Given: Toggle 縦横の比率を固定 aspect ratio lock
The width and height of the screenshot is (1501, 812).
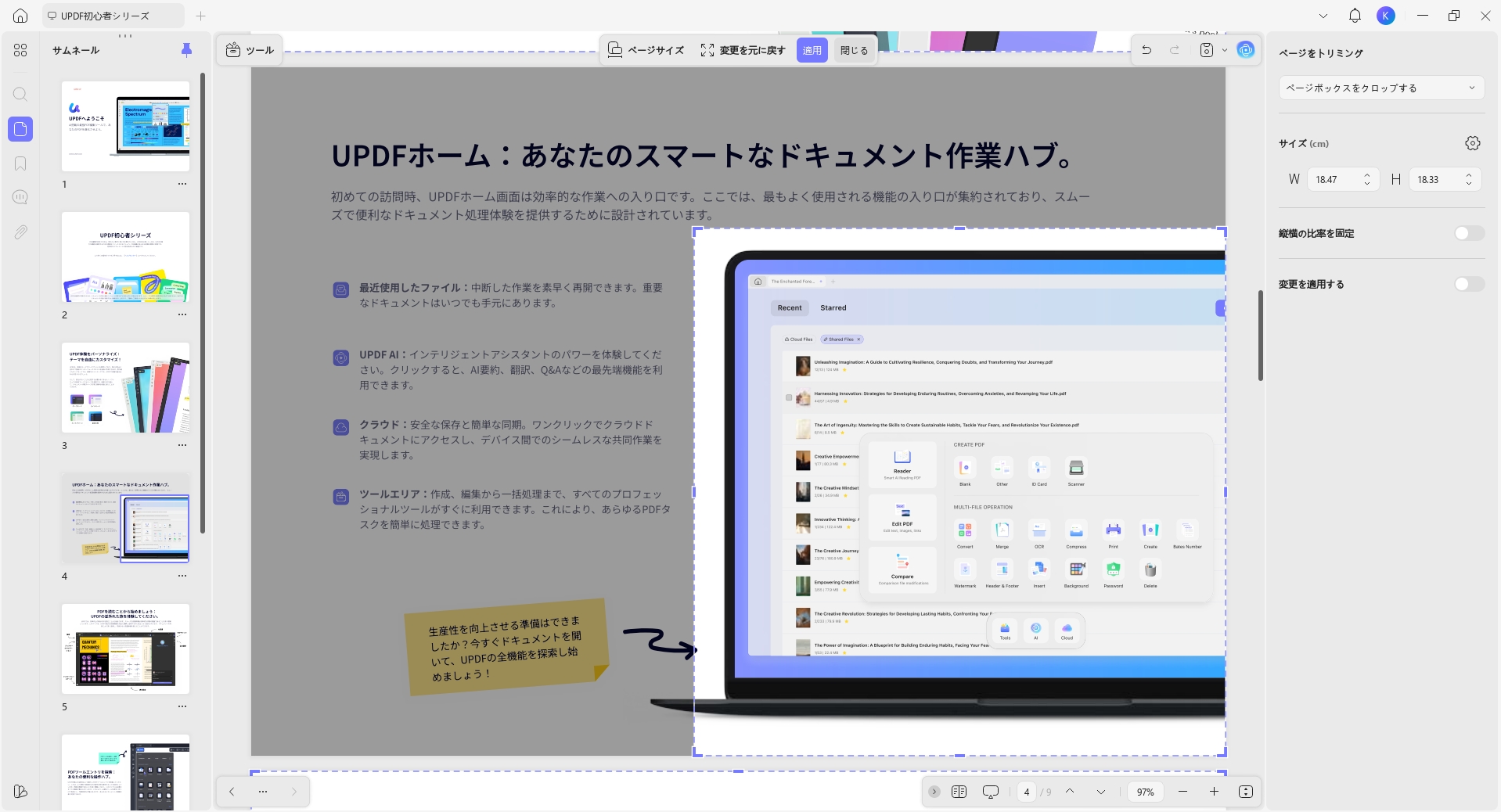Looking at the screenshot, I should [1469, 233].
